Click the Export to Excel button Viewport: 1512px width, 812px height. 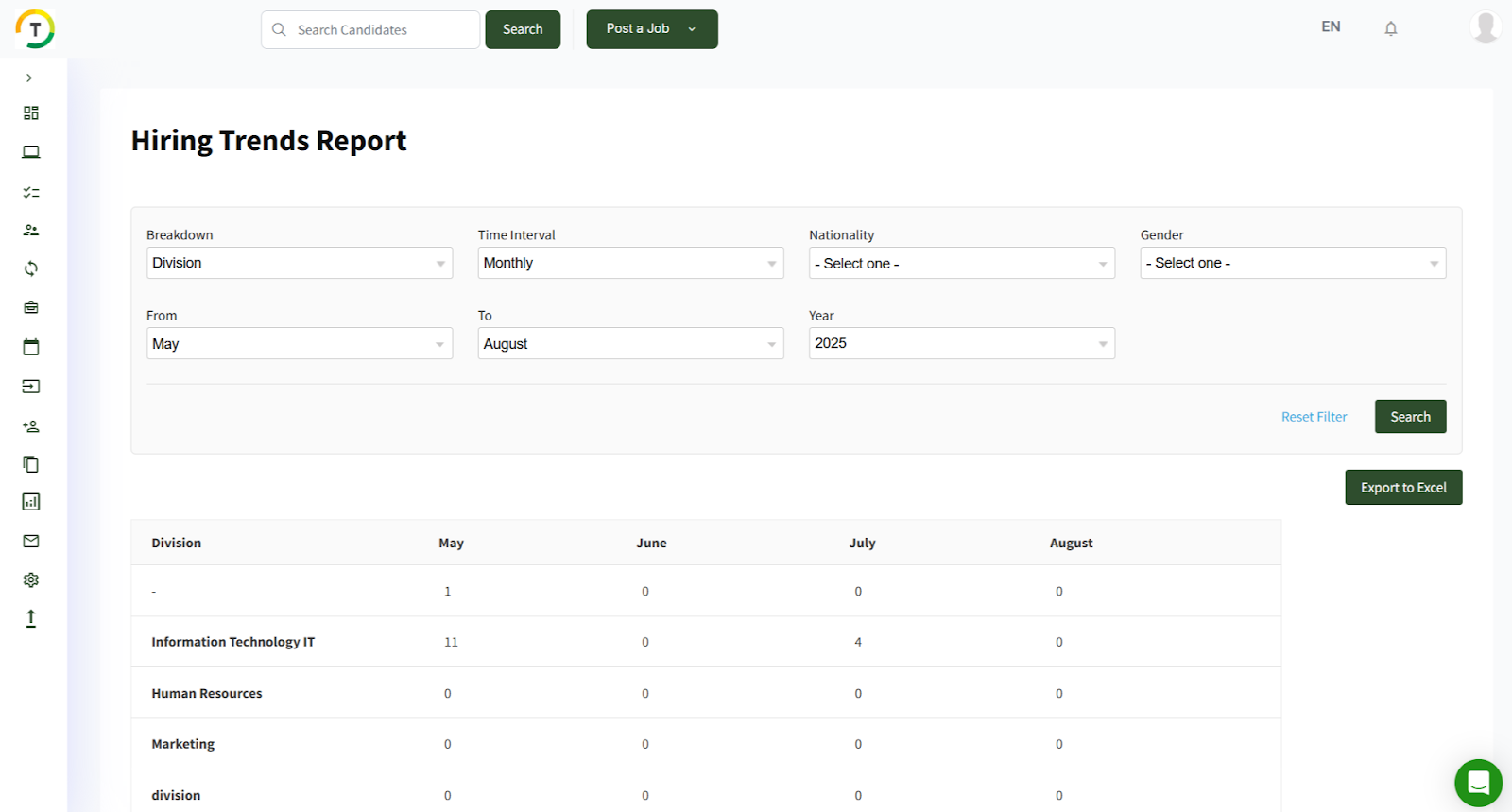[x=1402, y=488]
